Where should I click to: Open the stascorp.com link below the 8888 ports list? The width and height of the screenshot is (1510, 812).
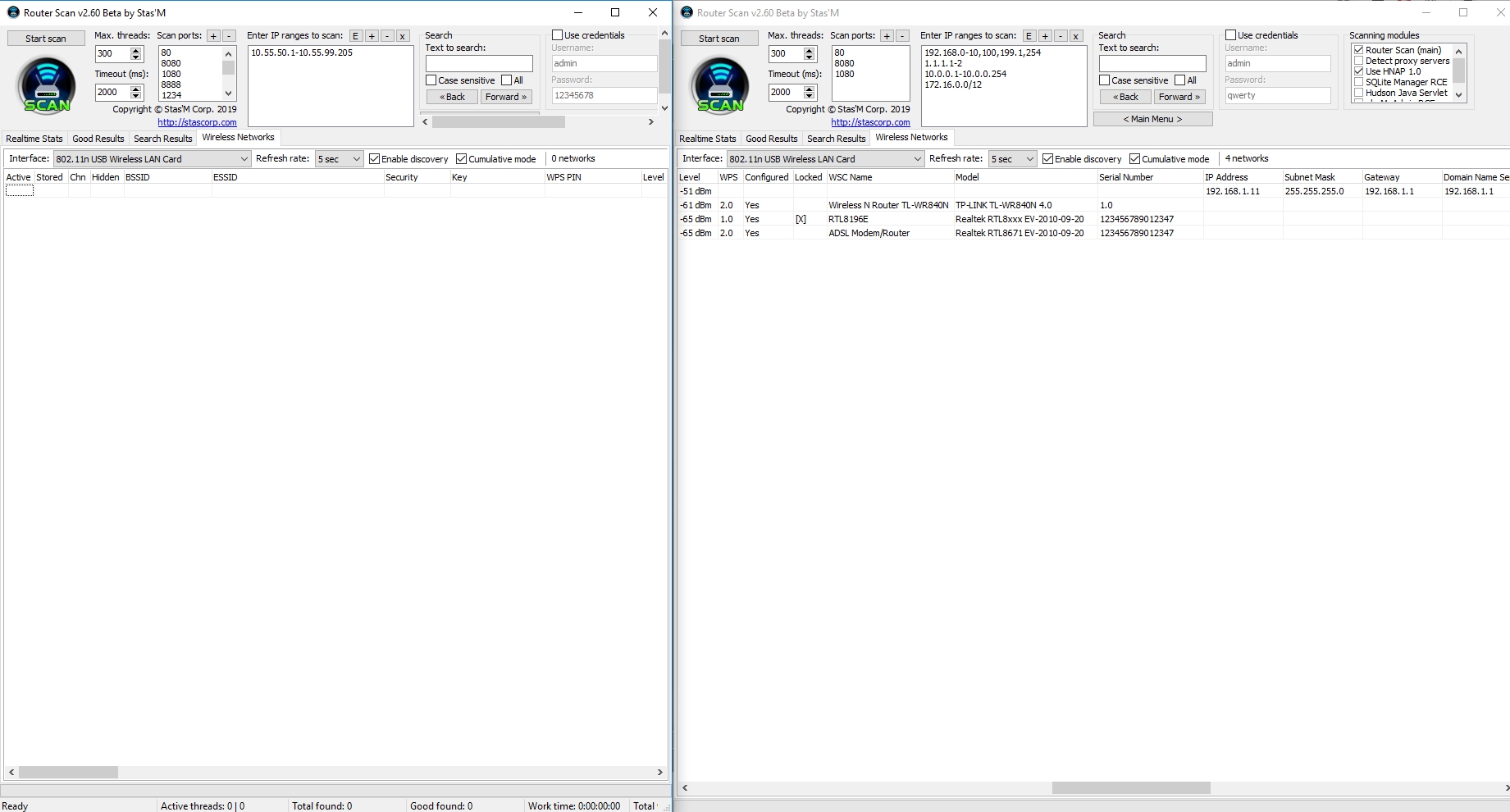(x=197, y=122)
